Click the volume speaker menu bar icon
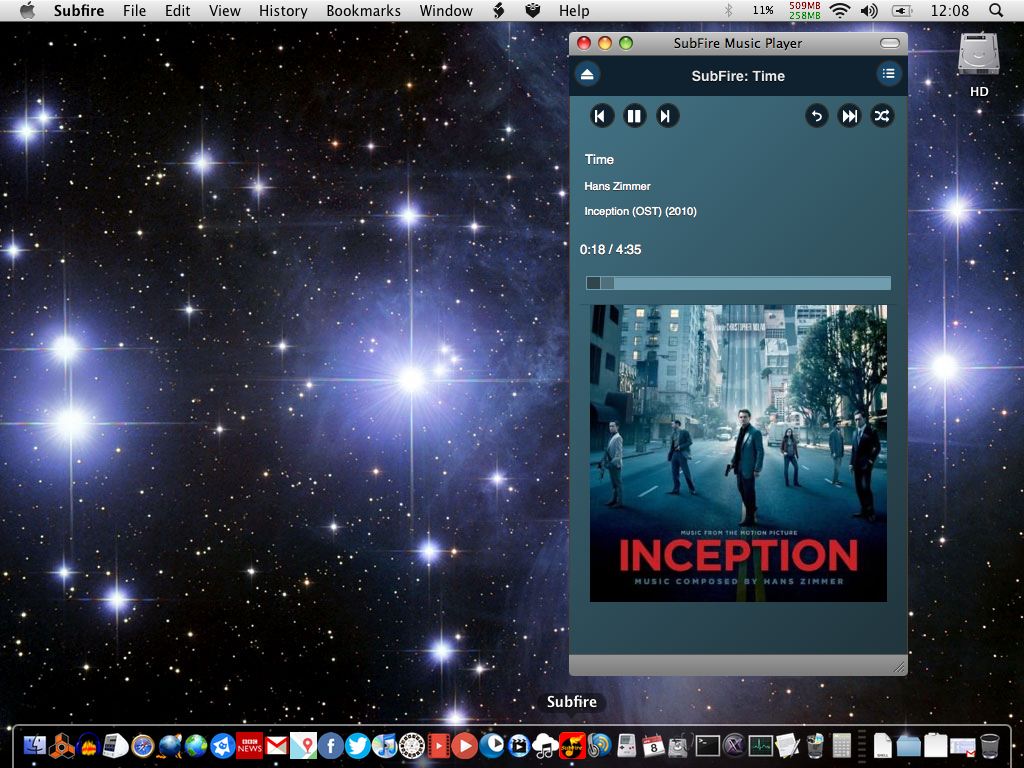 pos(869,10)
